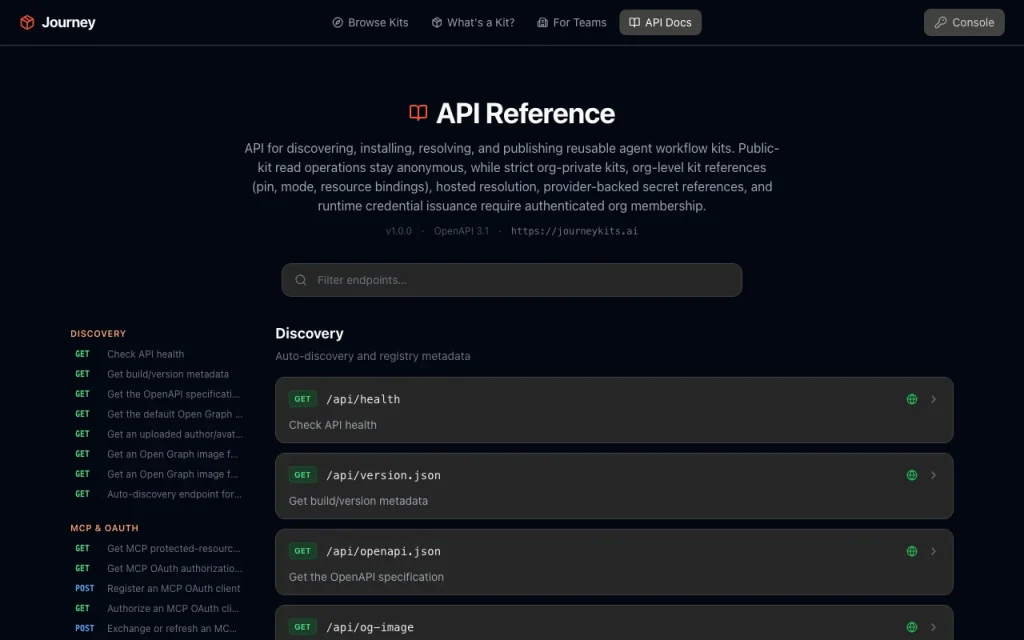
Task: Click the GET badge on /api/og-image card
Action: pos(302,627)
